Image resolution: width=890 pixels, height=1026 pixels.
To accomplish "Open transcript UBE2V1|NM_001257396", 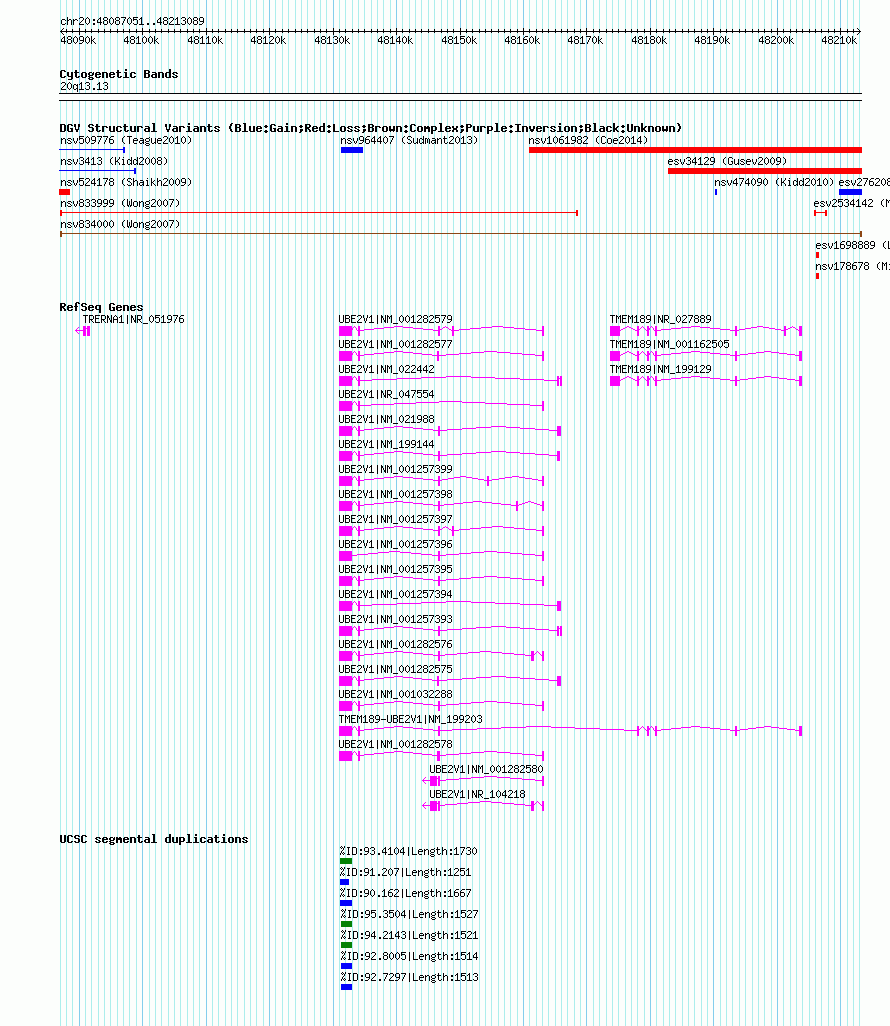I will point(395,544).
